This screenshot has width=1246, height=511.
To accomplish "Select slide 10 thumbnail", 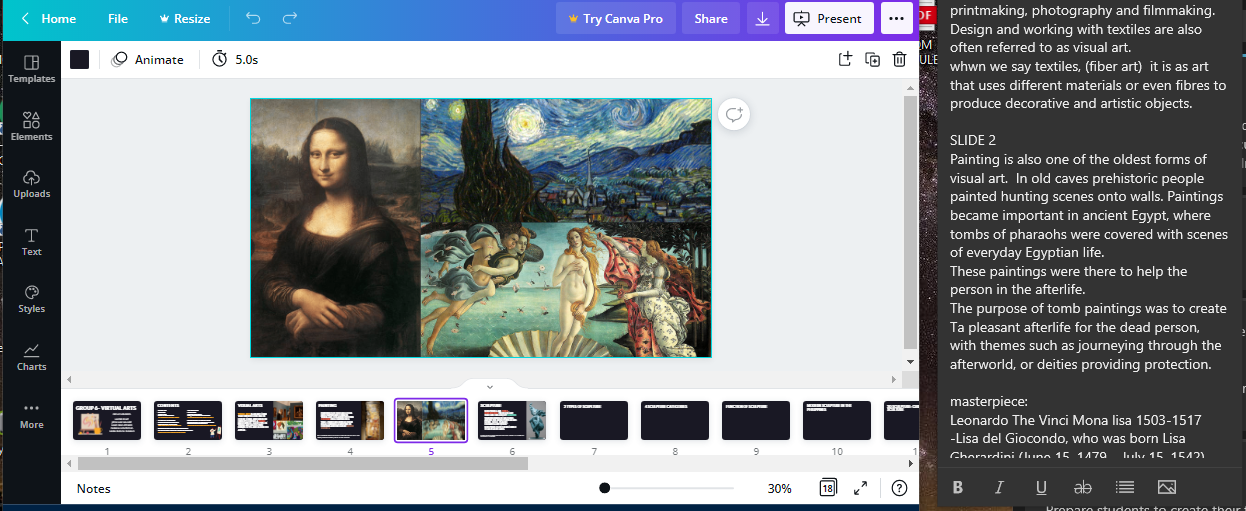I will [837, 420].
